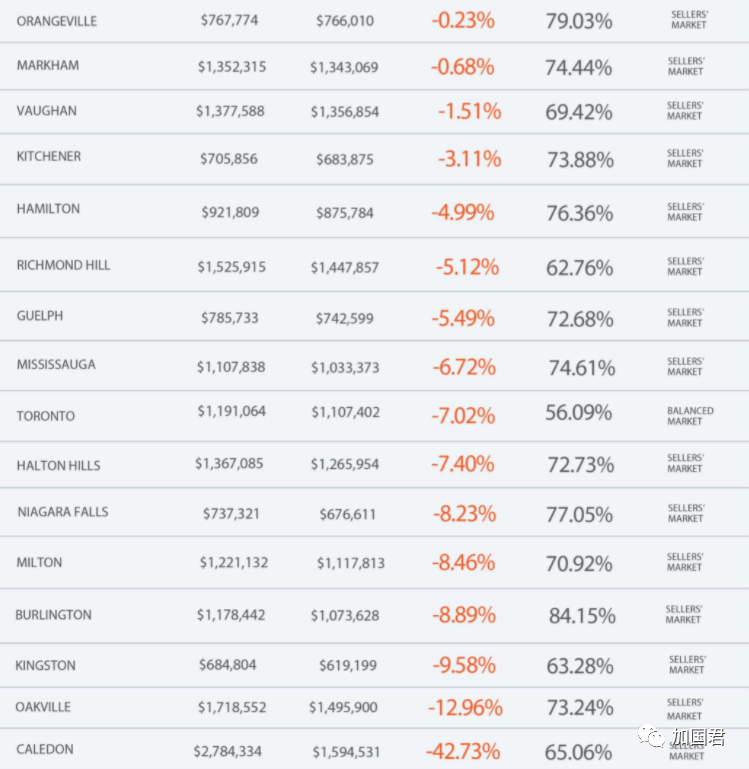This screenshot has height=769, width=749.
Task: Select Vaughan's -1.51% change value
Action: (x=469, y=111)
